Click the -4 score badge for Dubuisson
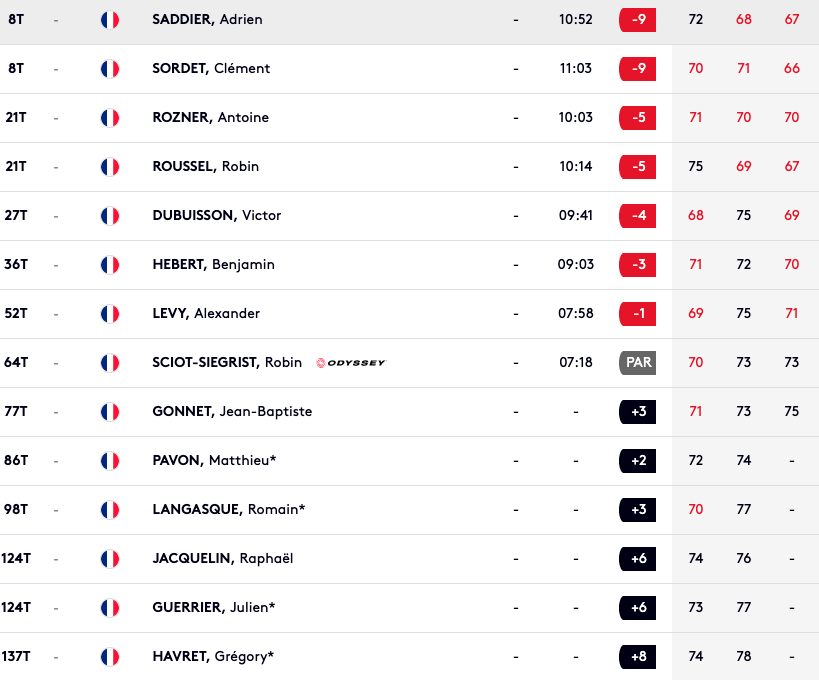Viewport: 819px width, 680px height. [x=637, y=216]
